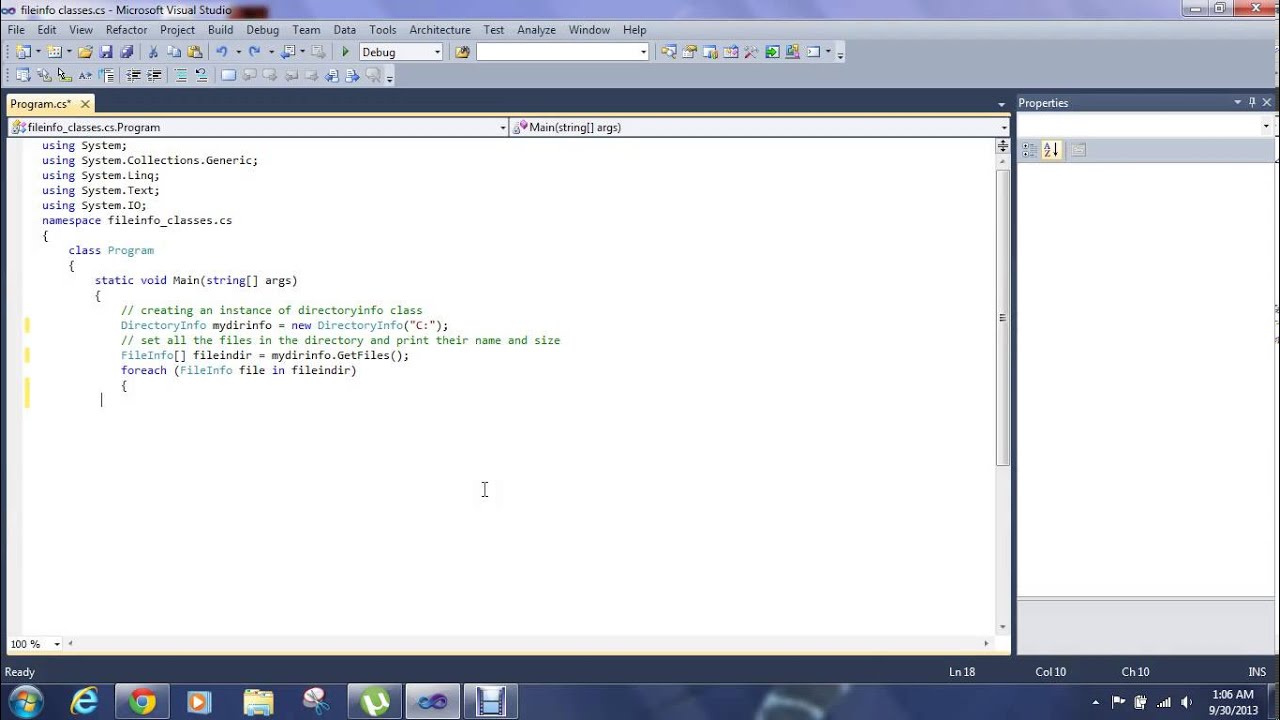Click into the Find text input box

556,52
